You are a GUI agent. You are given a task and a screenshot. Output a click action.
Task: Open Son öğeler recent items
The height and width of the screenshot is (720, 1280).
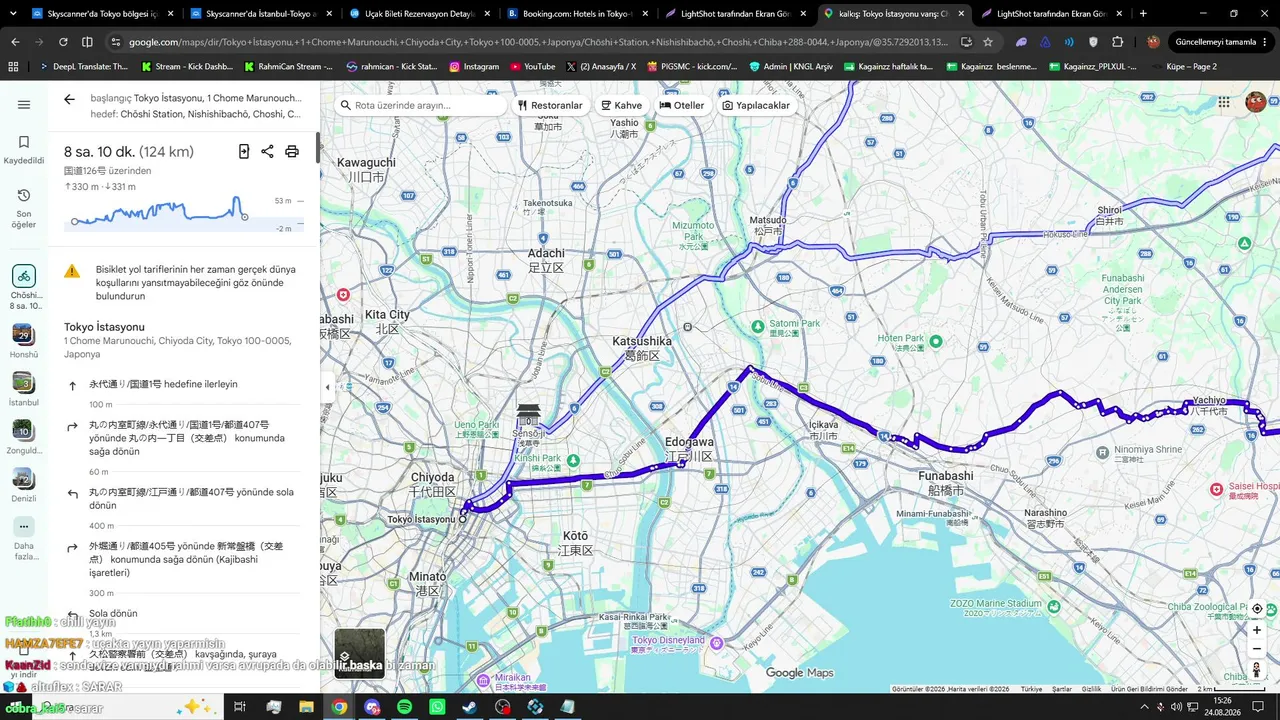[x=24, y=209]
